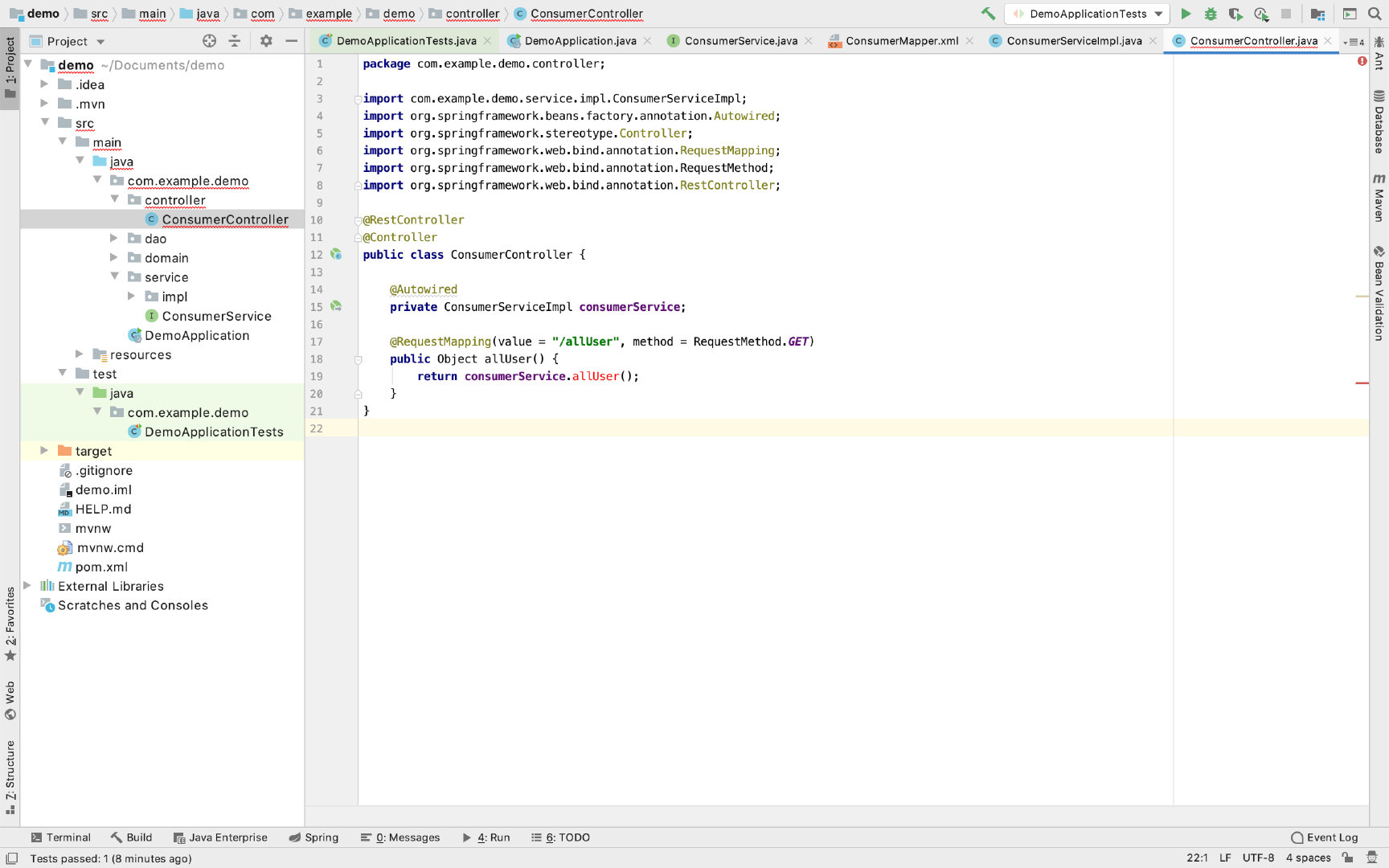
Task: Open the Event Log
Action: (1324, 837)
